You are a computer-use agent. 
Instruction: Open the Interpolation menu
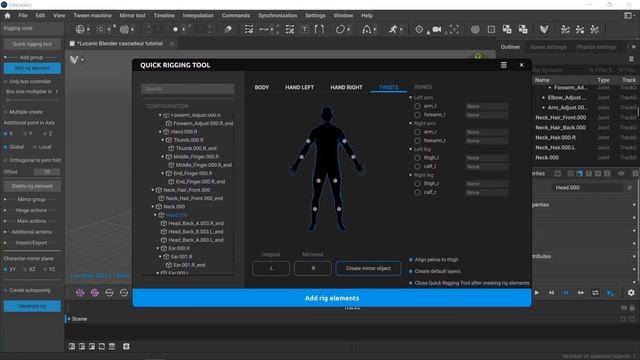click(198, 16)
